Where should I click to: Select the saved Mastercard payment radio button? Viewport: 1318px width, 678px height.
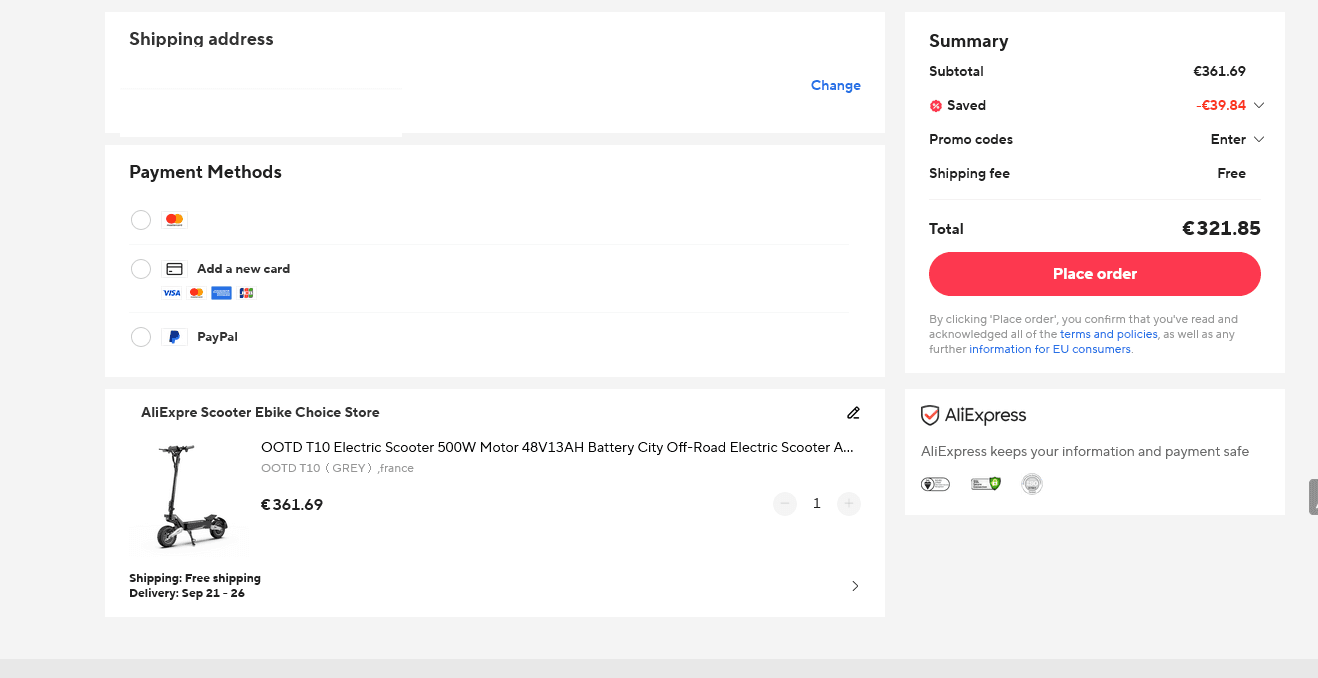[141, 220]
